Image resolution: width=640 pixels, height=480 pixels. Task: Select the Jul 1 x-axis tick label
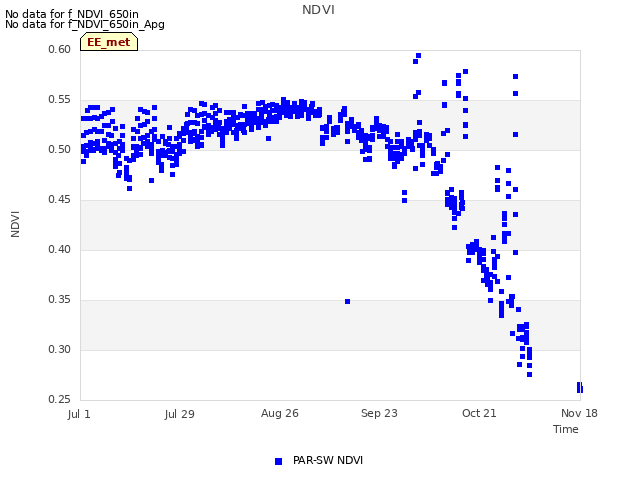[79, 414]
